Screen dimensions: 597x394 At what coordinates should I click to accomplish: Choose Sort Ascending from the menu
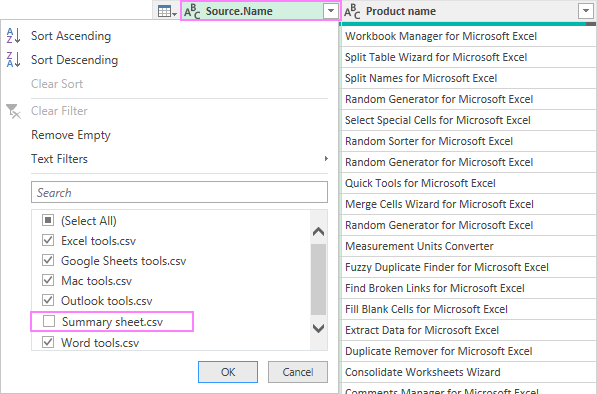(x=71, y=36)
